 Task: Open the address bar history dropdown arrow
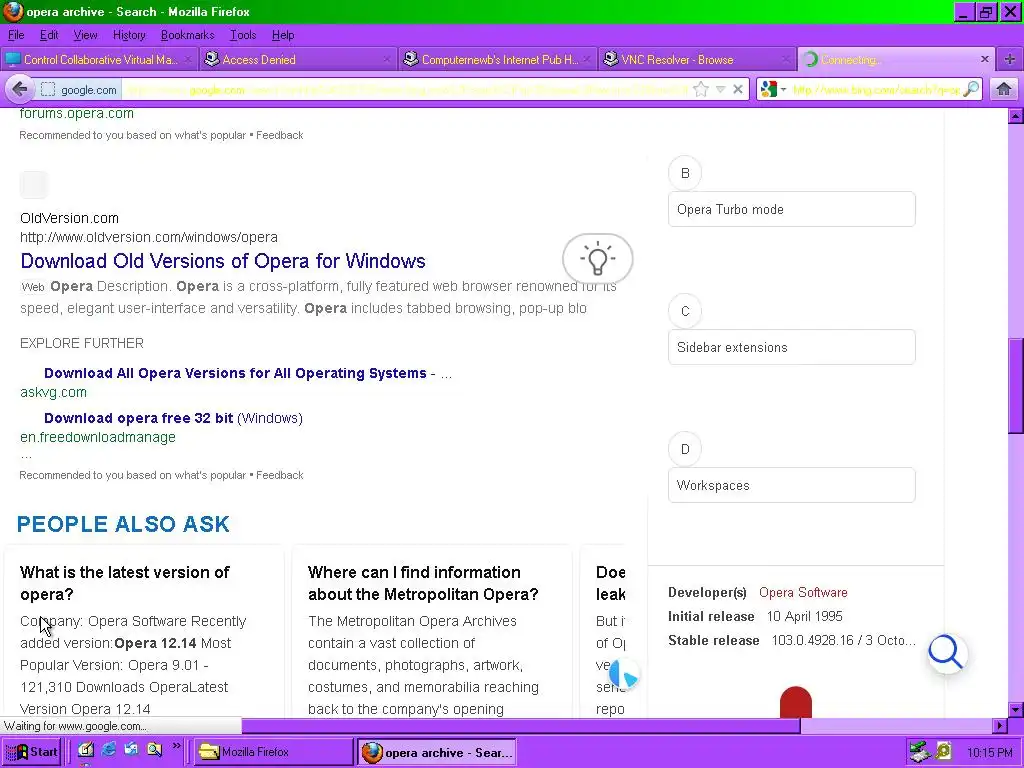point(720,89)
